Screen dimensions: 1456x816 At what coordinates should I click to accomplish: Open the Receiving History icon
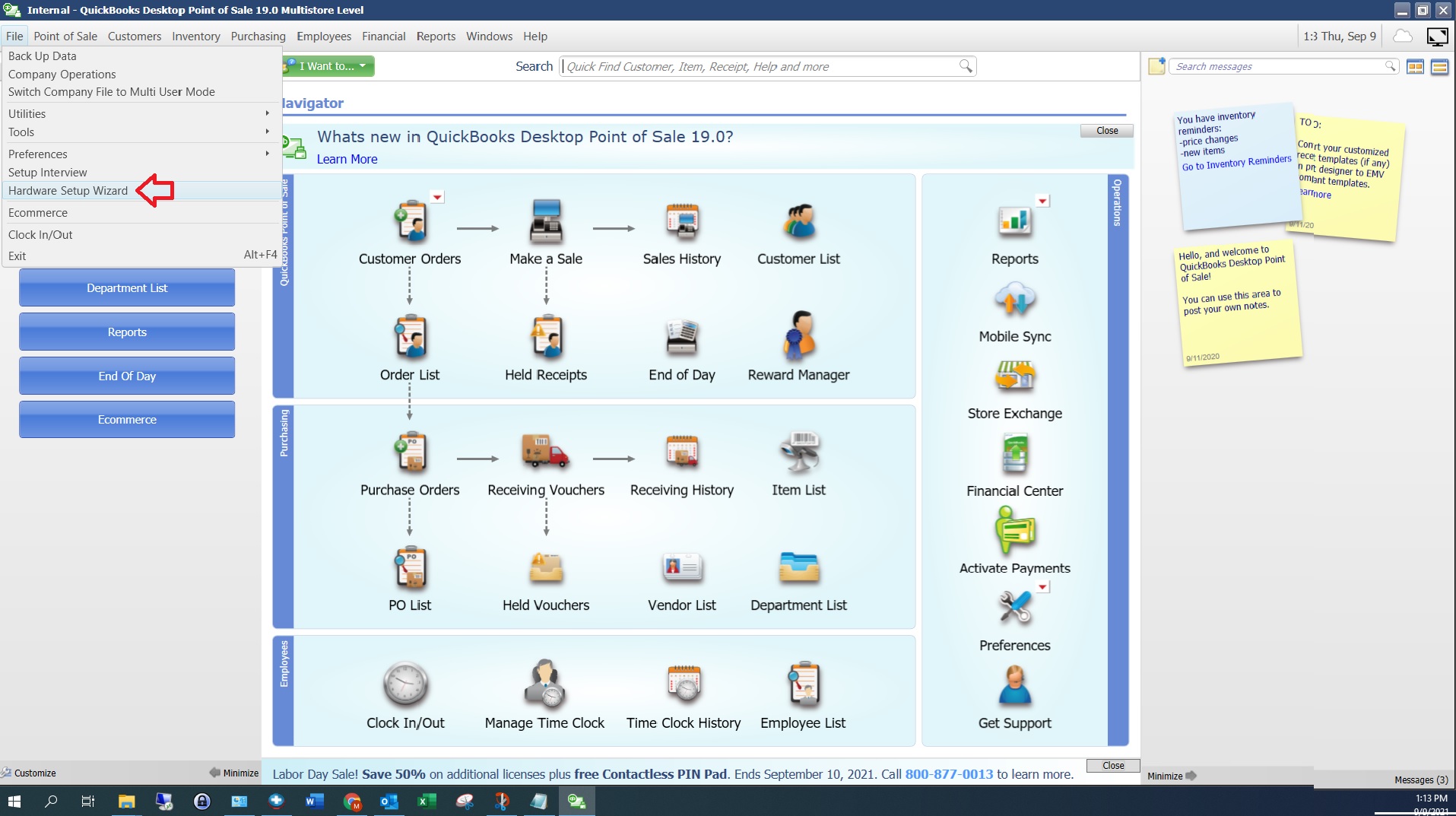[682, 451]
